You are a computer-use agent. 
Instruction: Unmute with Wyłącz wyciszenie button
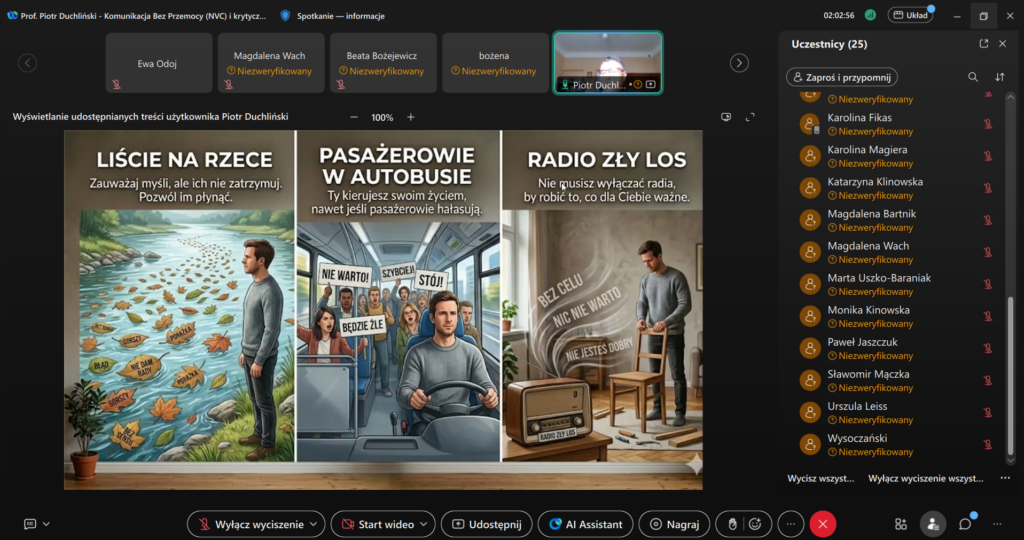coord(251,524)
